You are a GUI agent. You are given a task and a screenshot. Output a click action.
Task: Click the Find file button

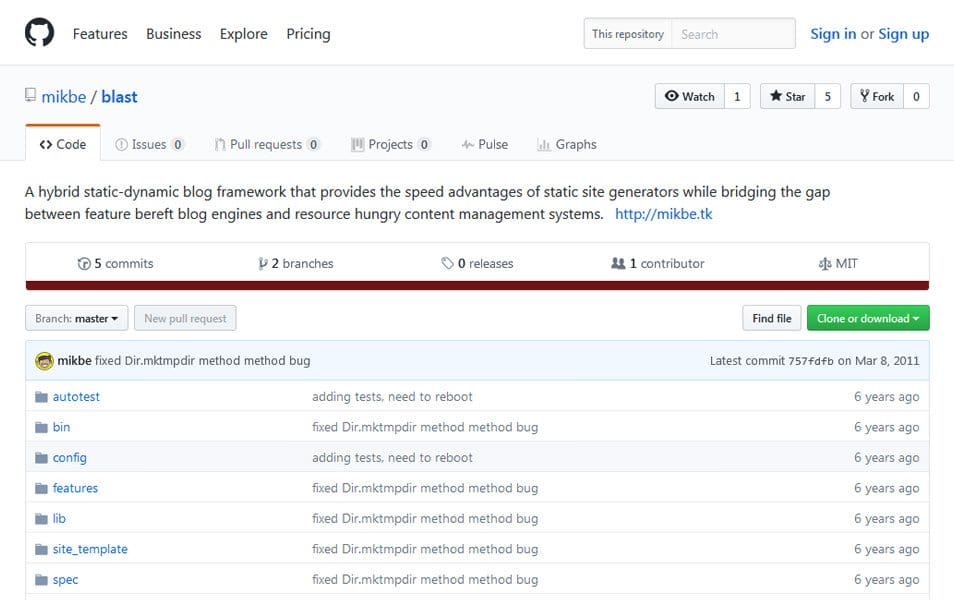click(x=772, y=318)
